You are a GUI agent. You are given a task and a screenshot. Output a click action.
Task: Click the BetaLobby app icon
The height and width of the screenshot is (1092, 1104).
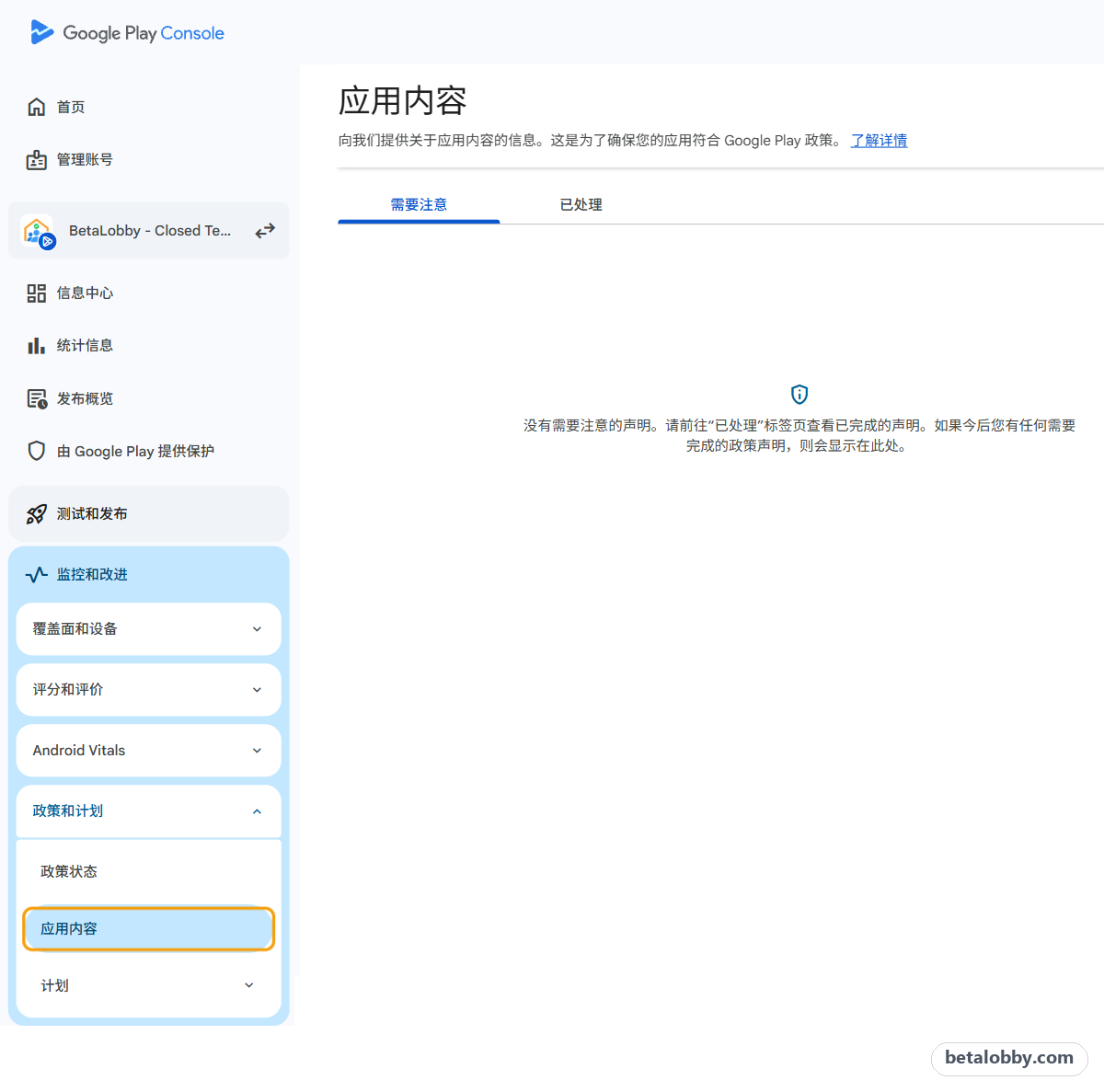pos(38,231)
